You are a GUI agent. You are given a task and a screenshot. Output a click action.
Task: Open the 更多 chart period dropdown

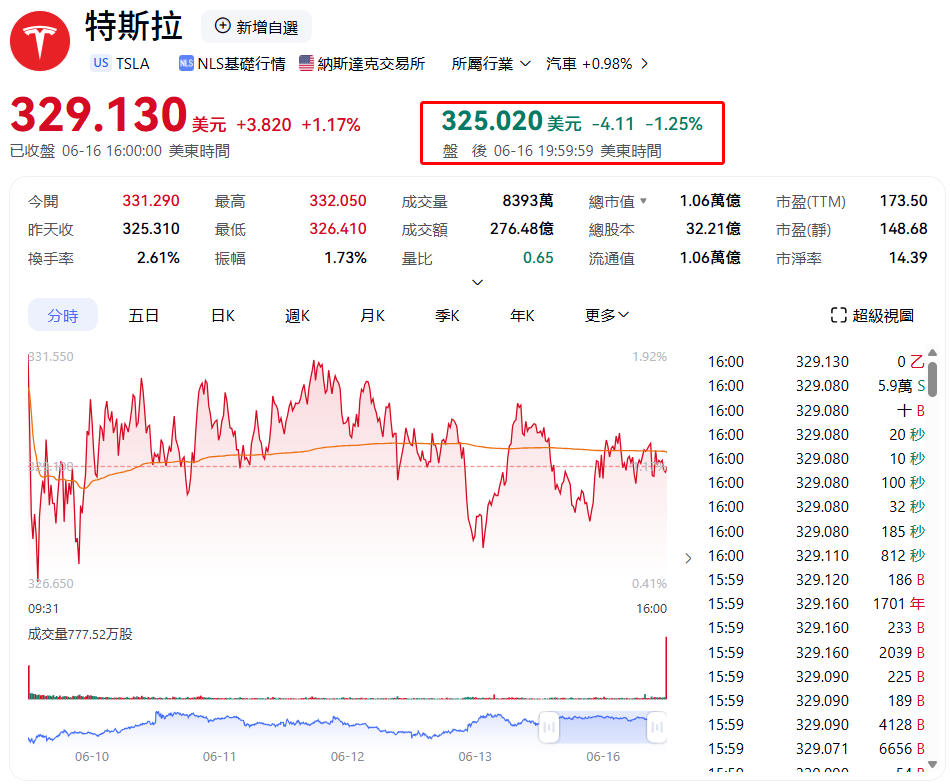click(606, 315)
